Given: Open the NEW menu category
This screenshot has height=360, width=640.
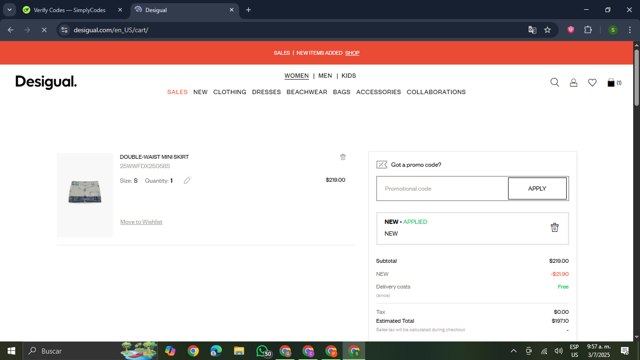Looking at the screenshot, I should click(x=200, y=92).
